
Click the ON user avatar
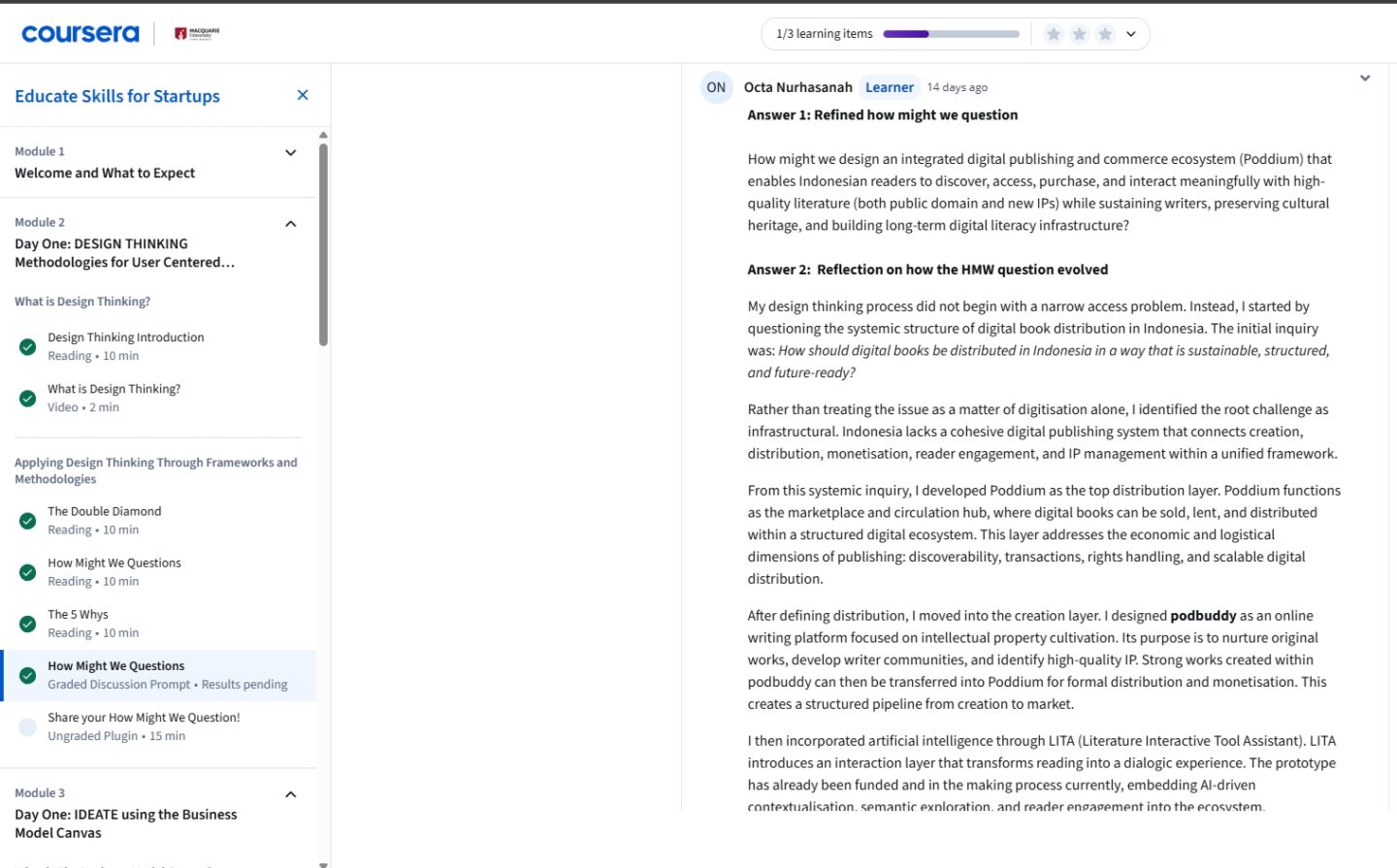[716, 87]
